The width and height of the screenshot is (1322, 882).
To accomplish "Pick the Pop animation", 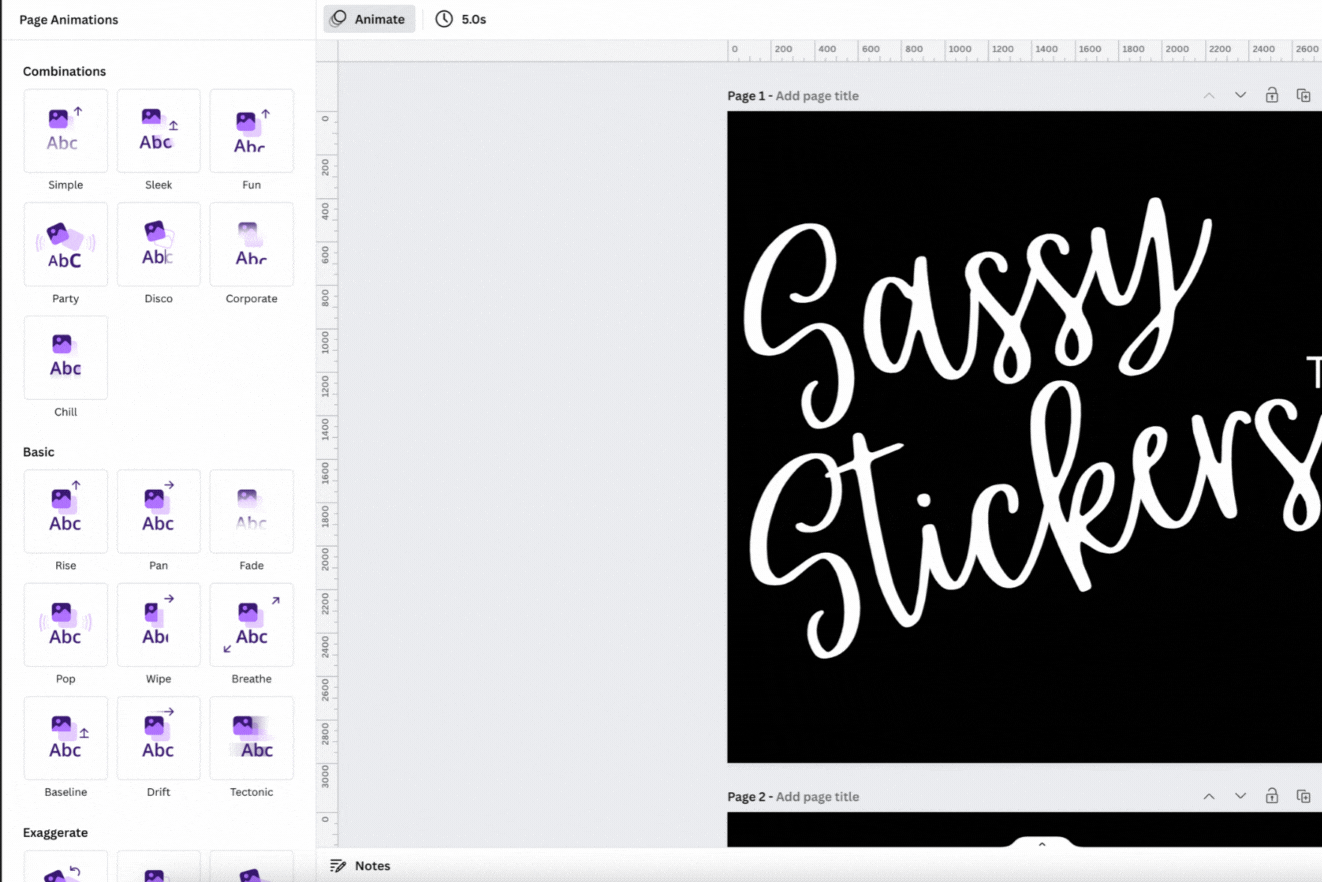I will (65, 625).
